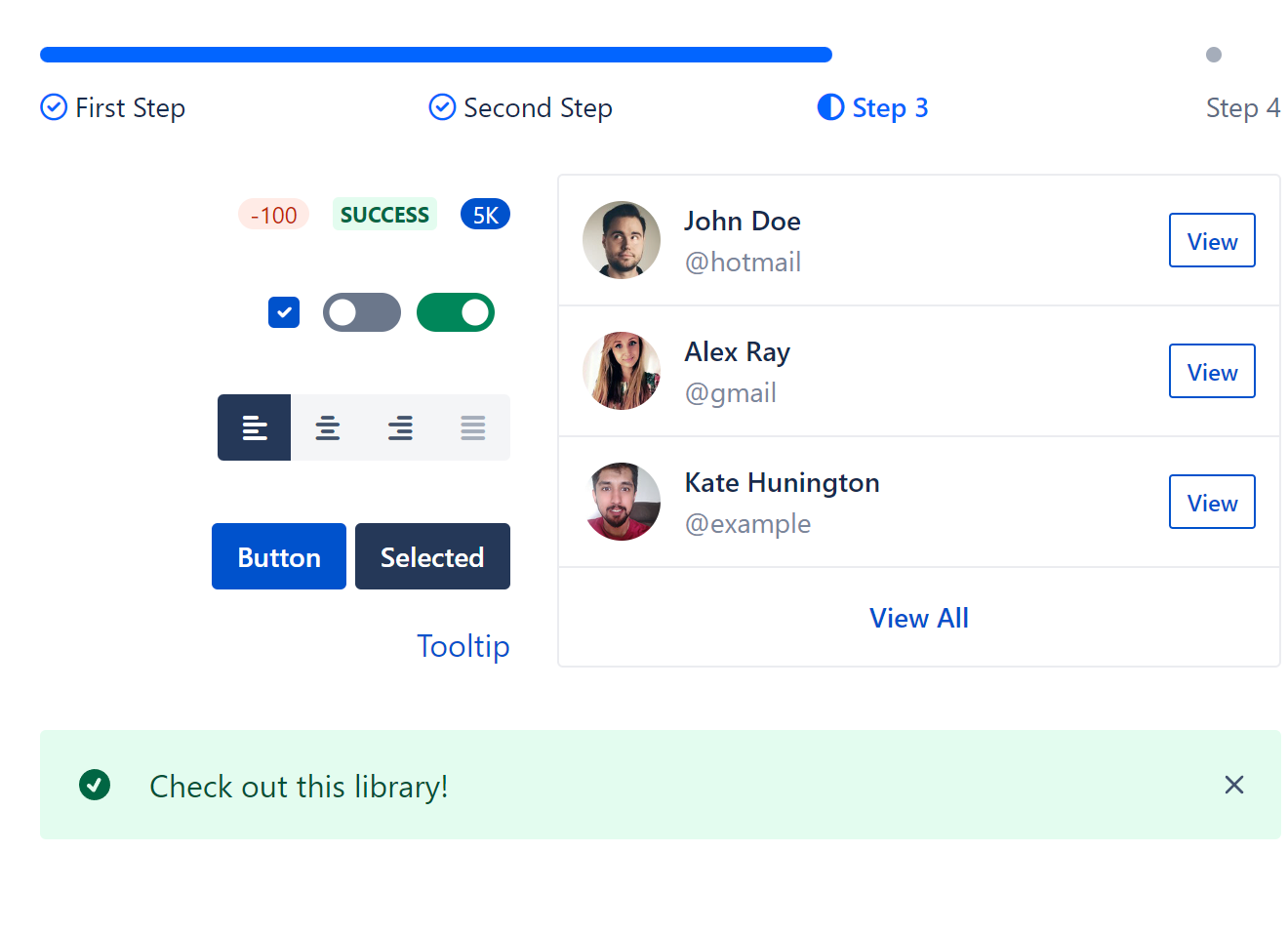Image resolution: width=1288 pixels, height=933 pixels.
Task: Uncheck the blue checkbox
Action: pos(284,311)
